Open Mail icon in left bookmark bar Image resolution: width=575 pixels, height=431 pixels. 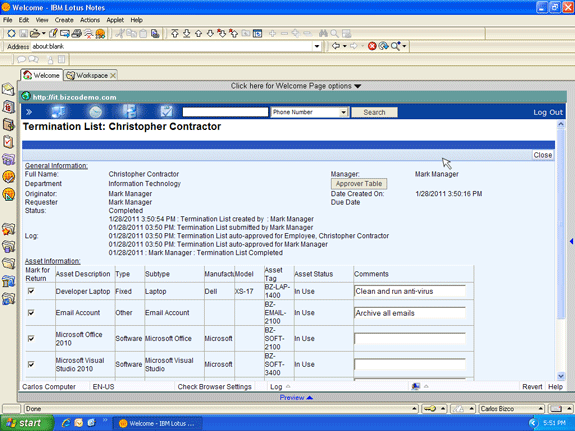8,89
